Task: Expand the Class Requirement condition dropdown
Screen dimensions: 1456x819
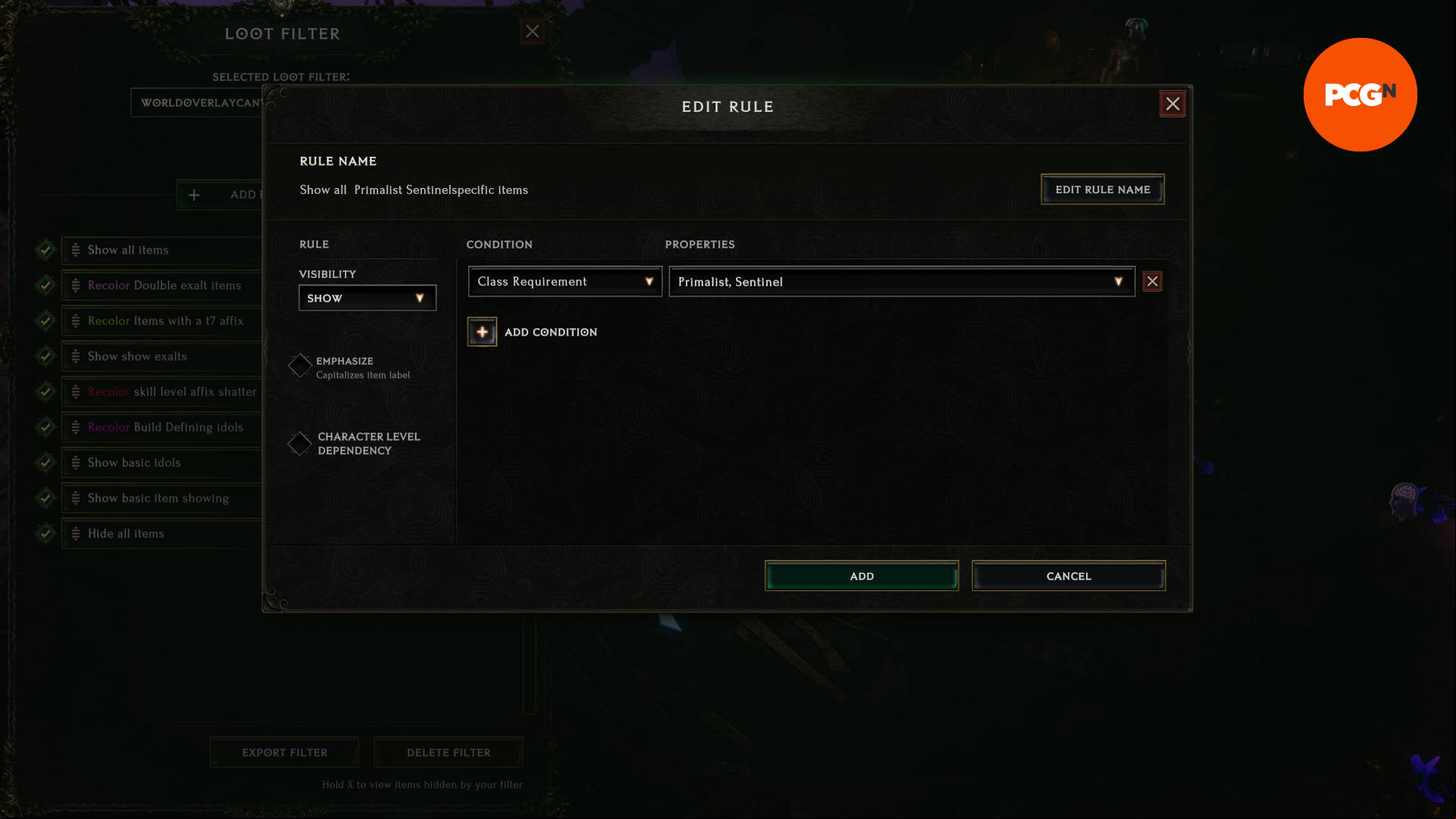Action: click(565, 282)
